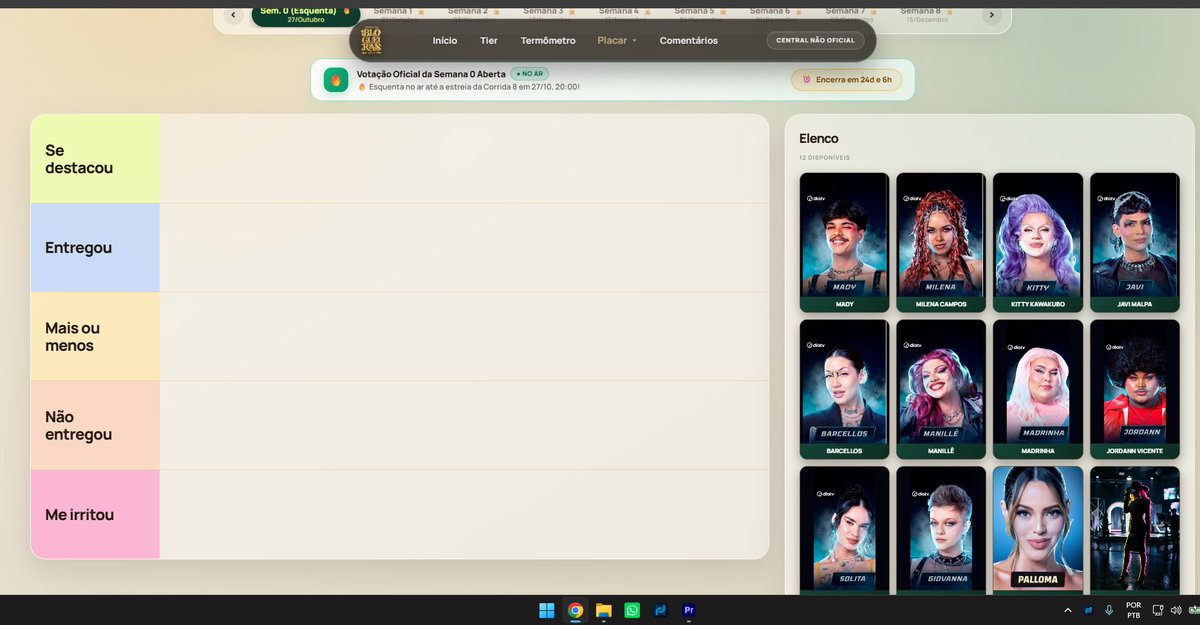Pick the Milena Campos cast card
The height and width of the screenshot is (625, 1200).
[x=941, y=242]
